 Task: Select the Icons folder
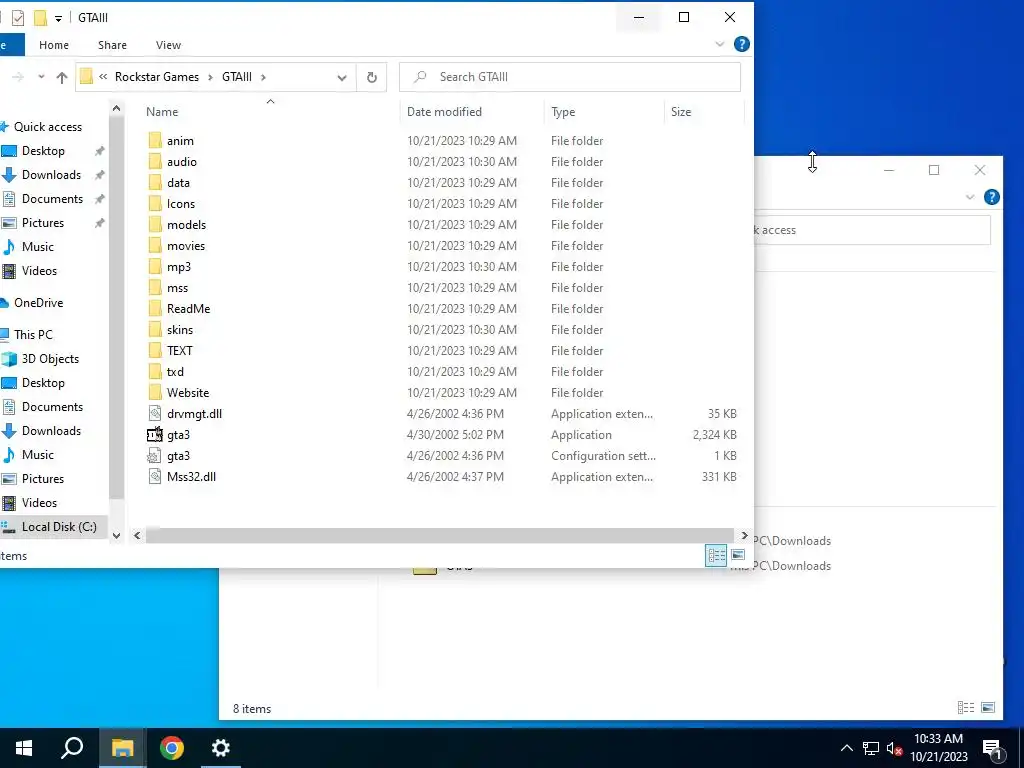[x=181, y=204]
